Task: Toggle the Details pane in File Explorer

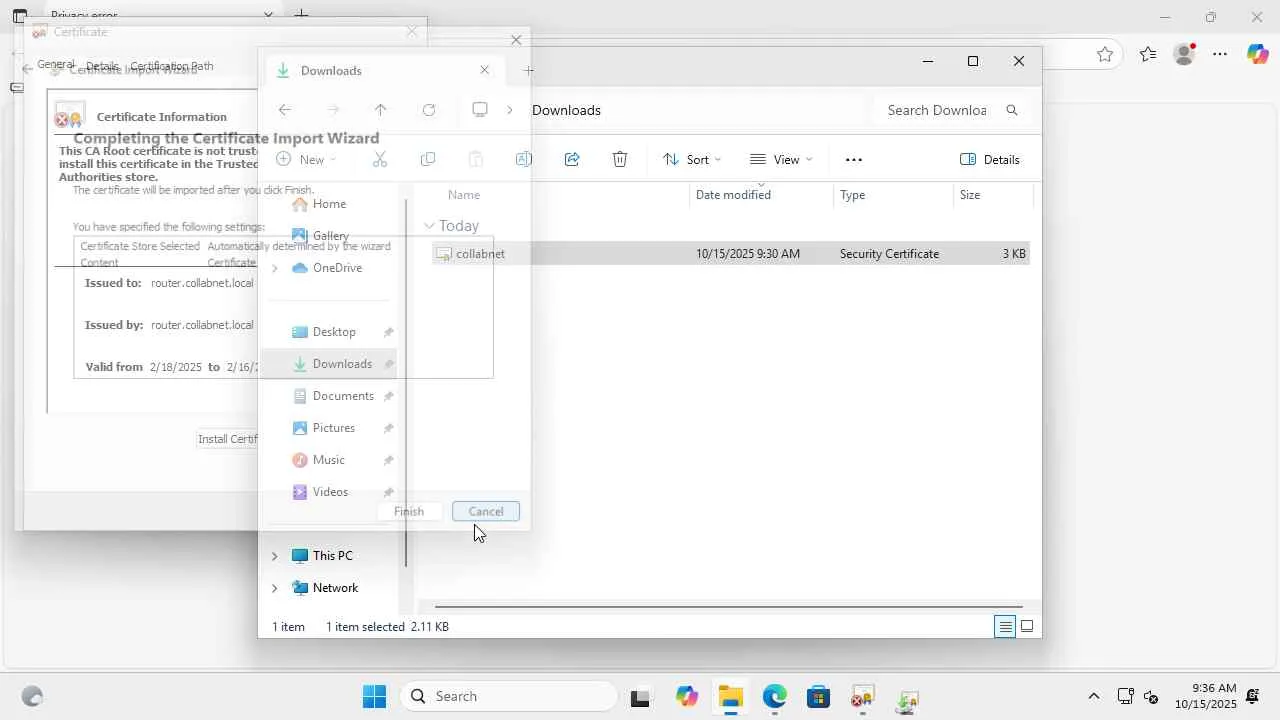Action: pyautogui.click(x=990, y=159)
